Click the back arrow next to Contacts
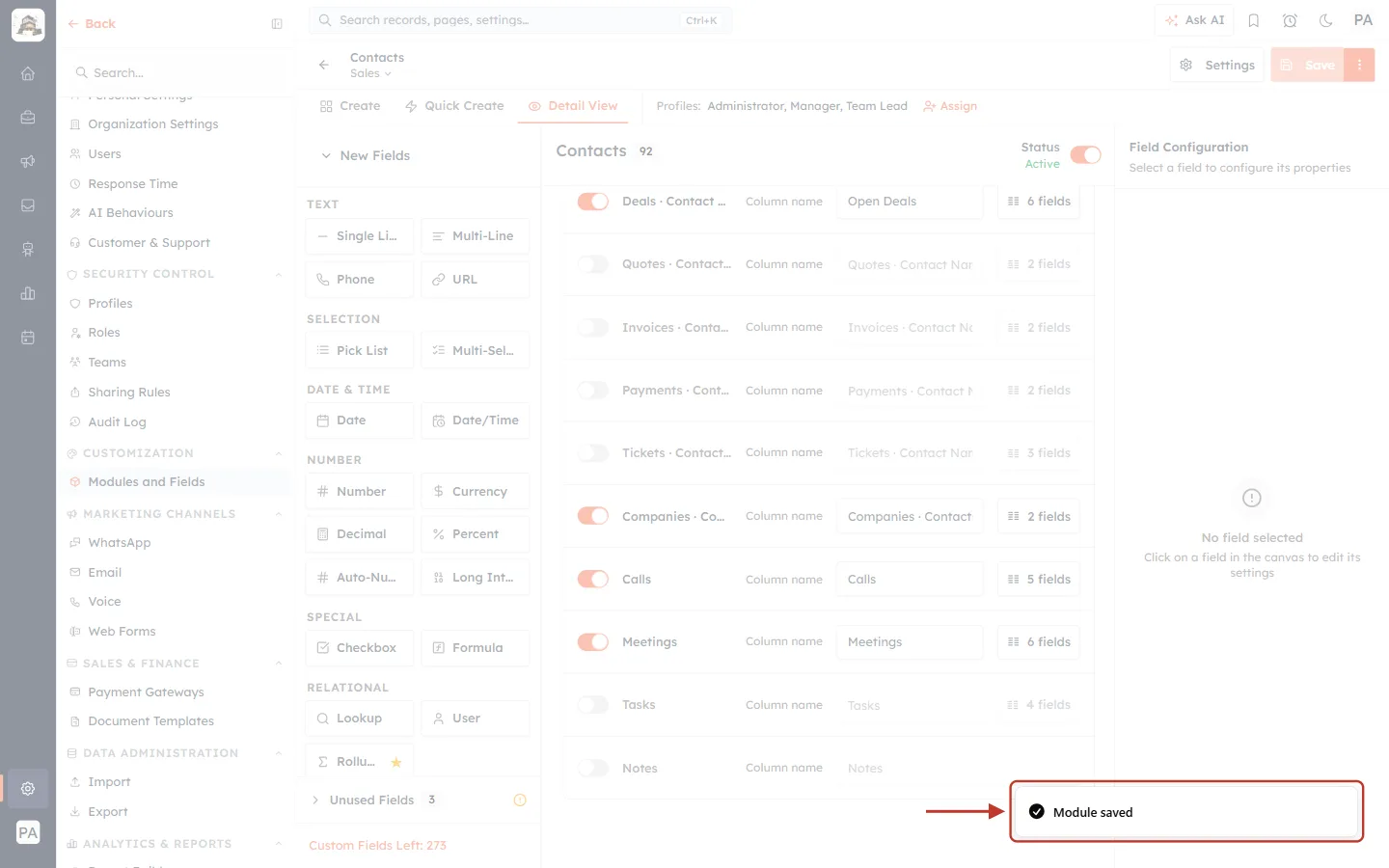 (324, 65)
